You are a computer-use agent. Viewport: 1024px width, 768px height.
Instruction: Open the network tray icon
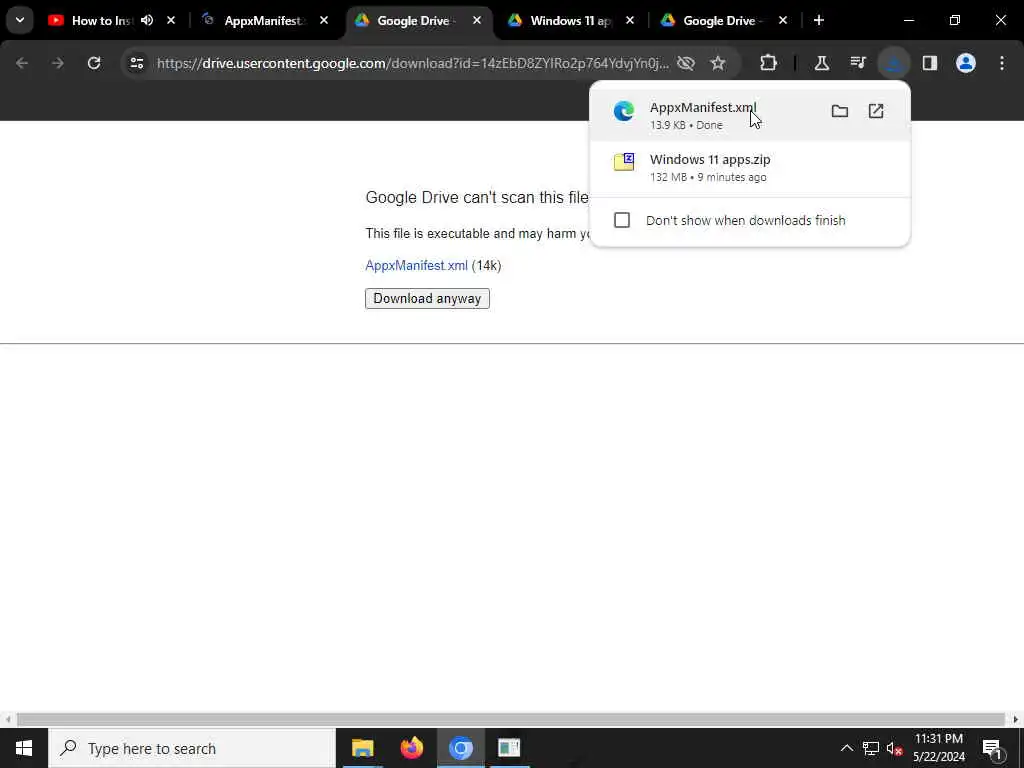pyautogui.click(x=871, y=748)
